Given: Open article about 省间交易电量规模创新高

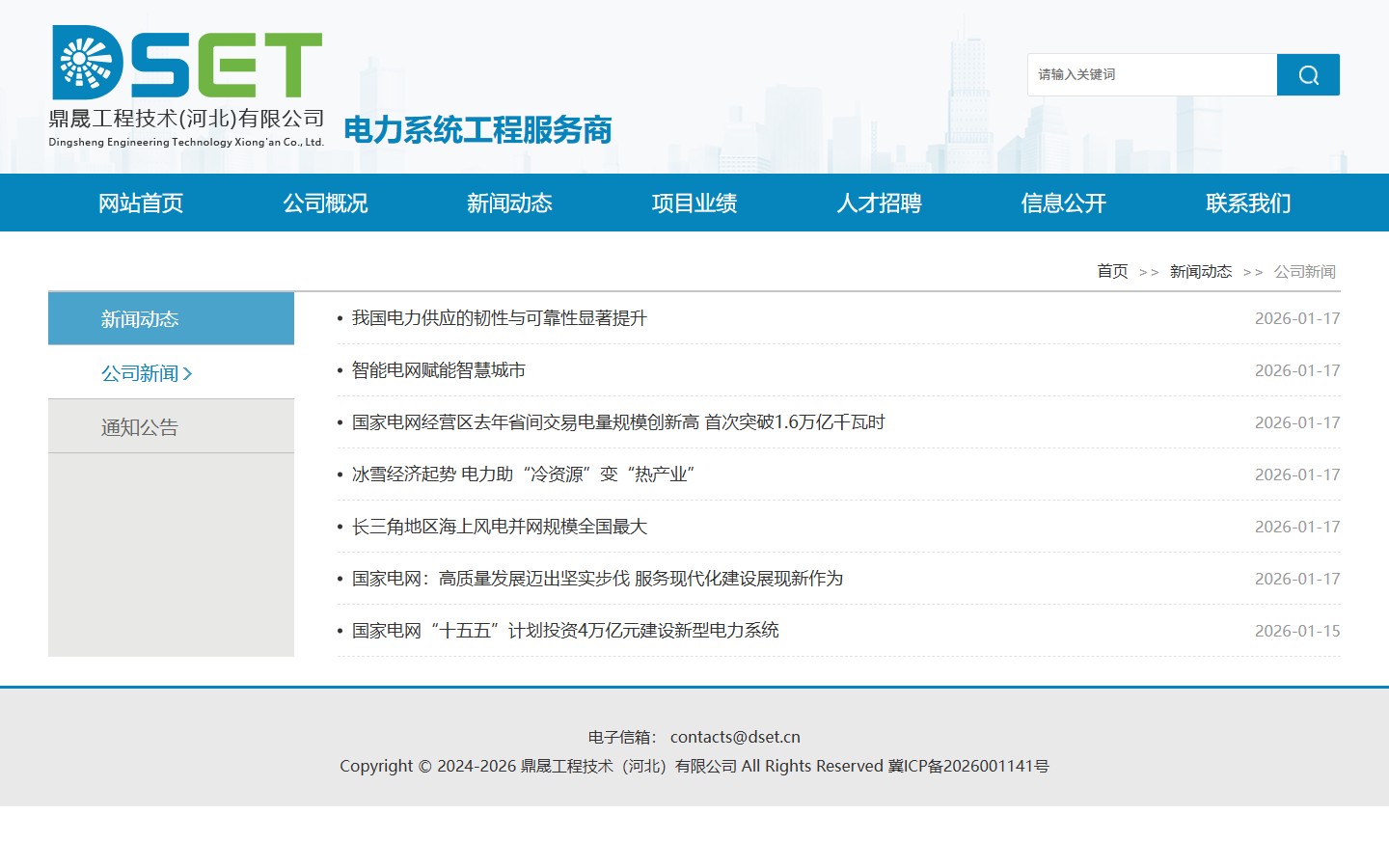Looking at the screenshot, I should [x=618, y=422].
